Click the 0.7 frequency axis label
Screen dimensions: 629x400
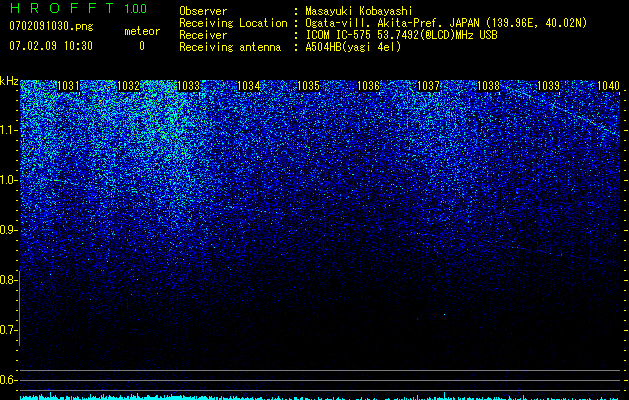tap(8, 330)
